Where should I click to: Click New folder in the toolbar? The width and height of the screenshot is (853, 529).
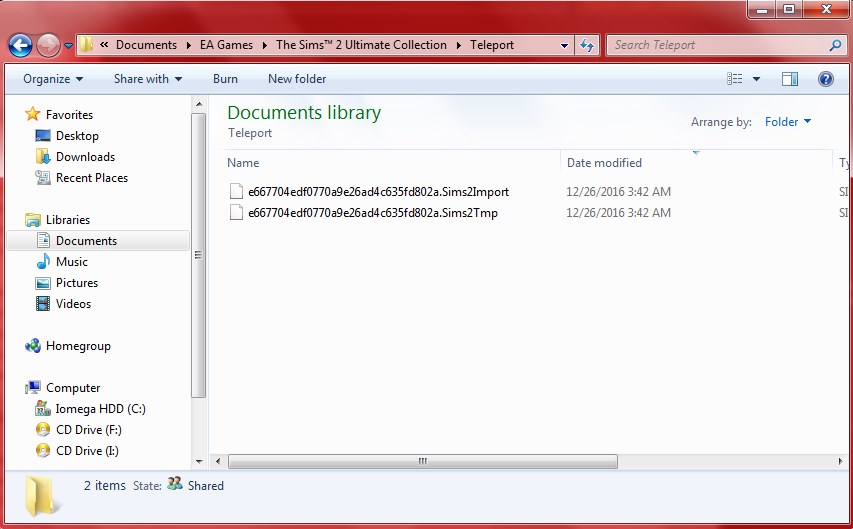pyautogui.click(x=297, y=79)
